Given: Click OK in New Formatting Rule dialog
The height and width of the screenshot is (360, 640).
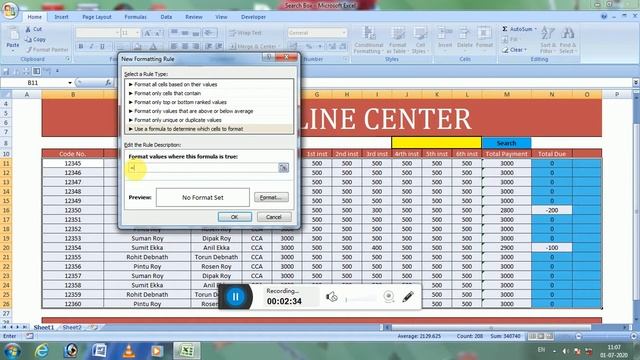Looking at the screenshot, I should point(234,217).
